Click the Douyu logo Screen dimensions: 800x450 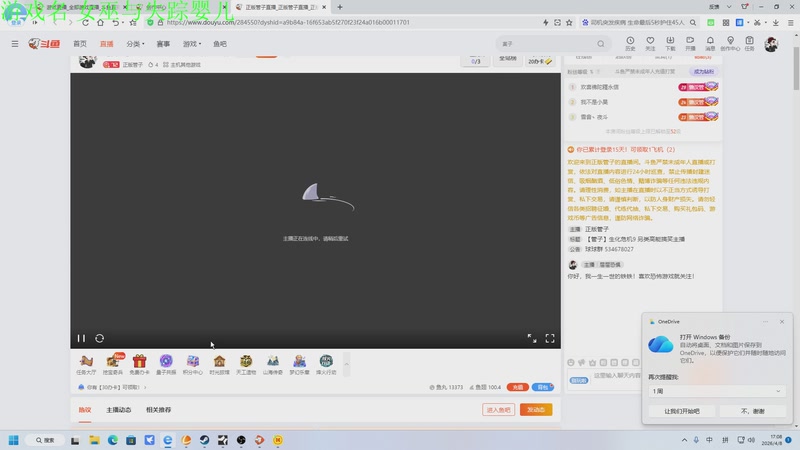44,44
